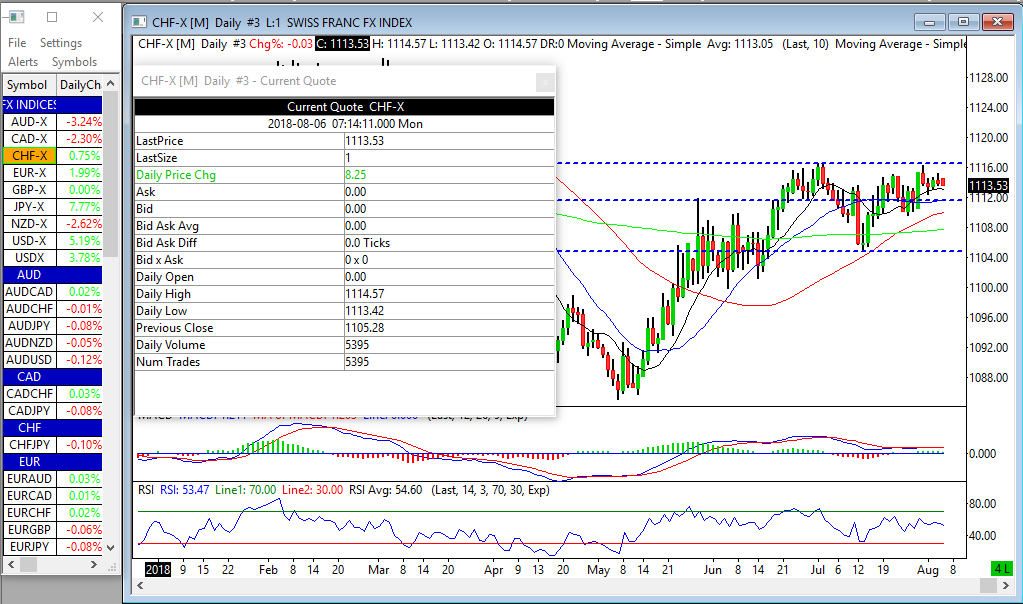
Task: Close the Current Quote popup
Action: 544,81
